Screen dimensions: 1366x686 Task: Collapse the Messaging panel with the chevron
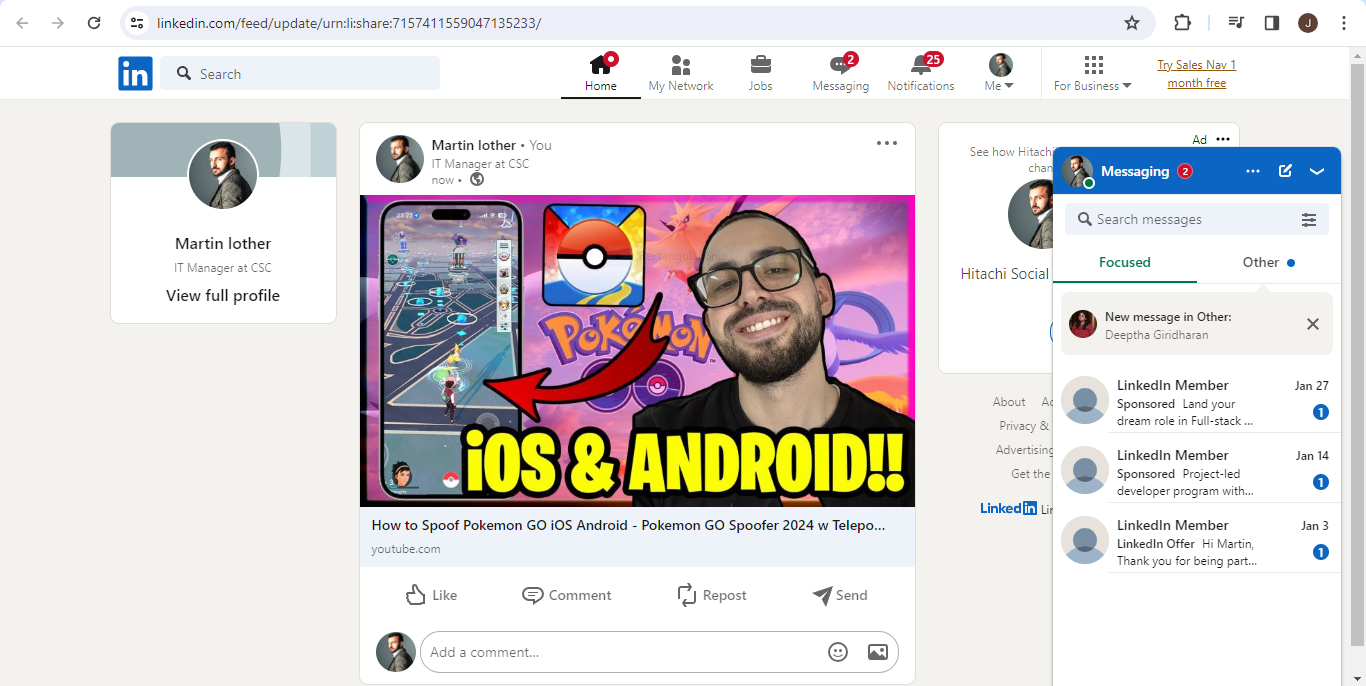pyautogui.click(x=1317, y=171)
